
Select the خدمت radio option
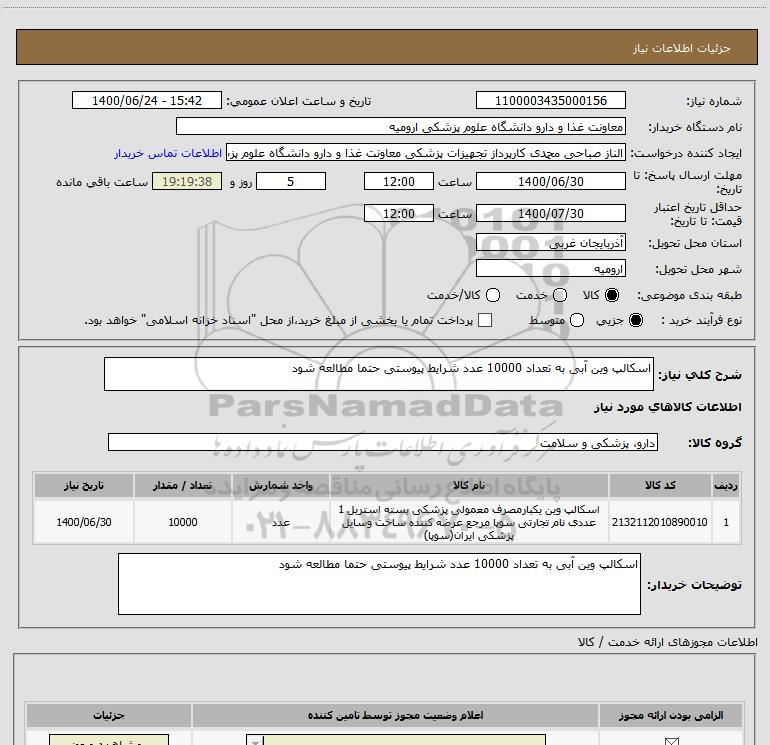click(559, 295)
